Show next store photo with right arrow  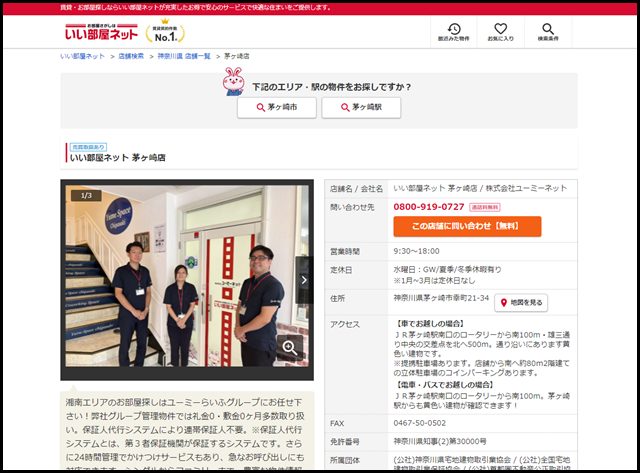click(x=304, y=280)
